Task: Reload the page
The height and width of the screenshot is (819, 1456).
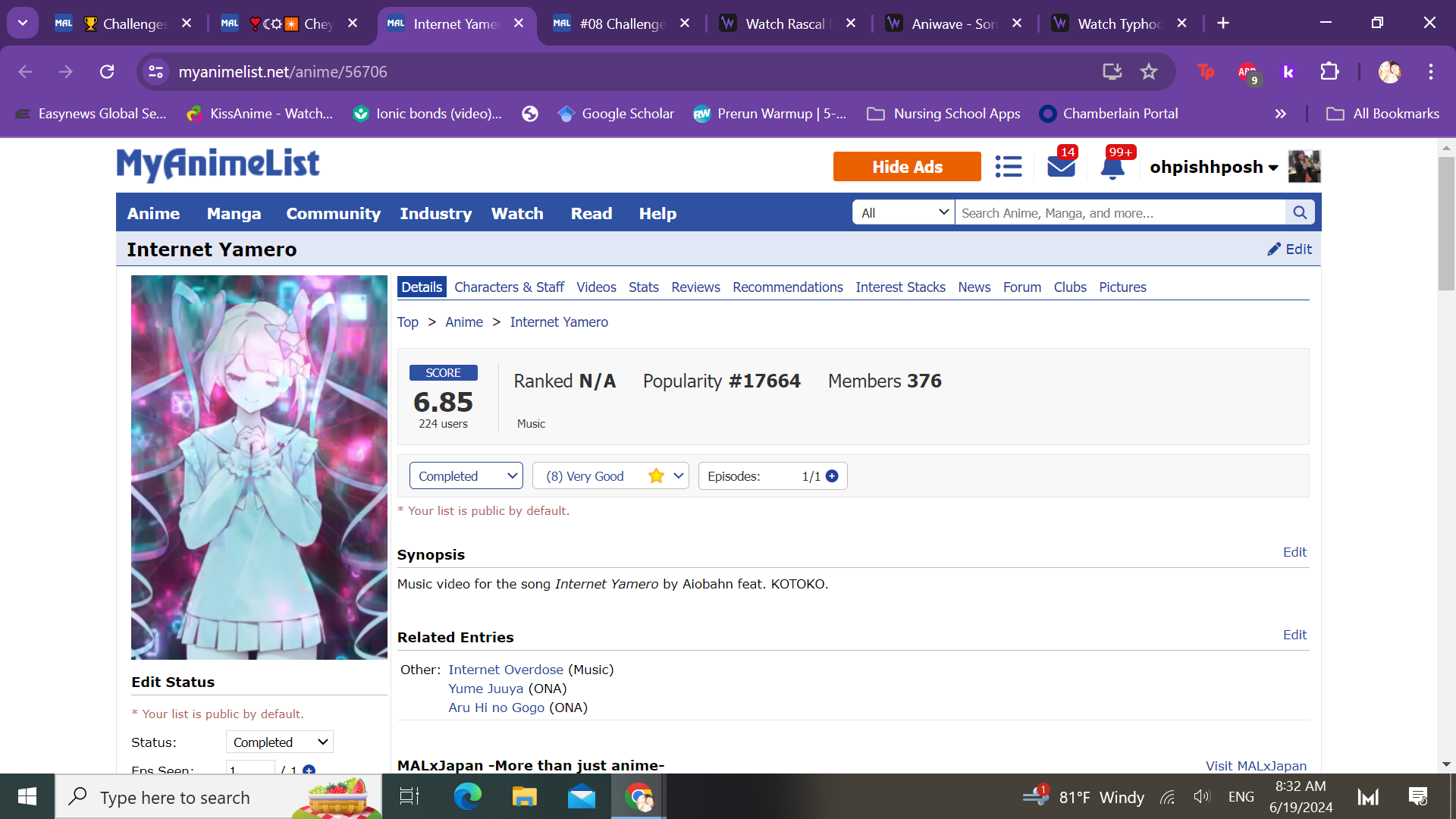Action: coord(107,72)
